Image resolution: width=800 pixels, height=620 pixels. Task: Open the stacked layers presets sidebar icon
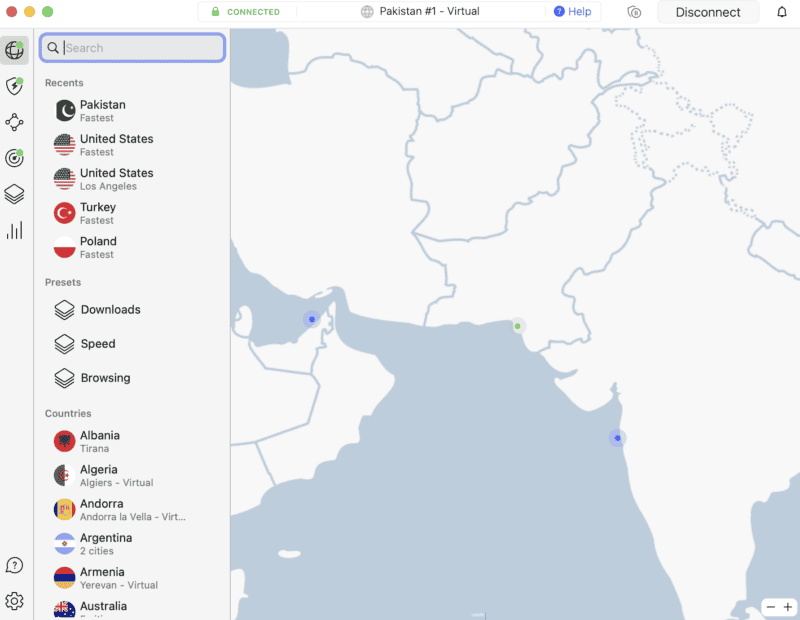[x=14, y=194]
